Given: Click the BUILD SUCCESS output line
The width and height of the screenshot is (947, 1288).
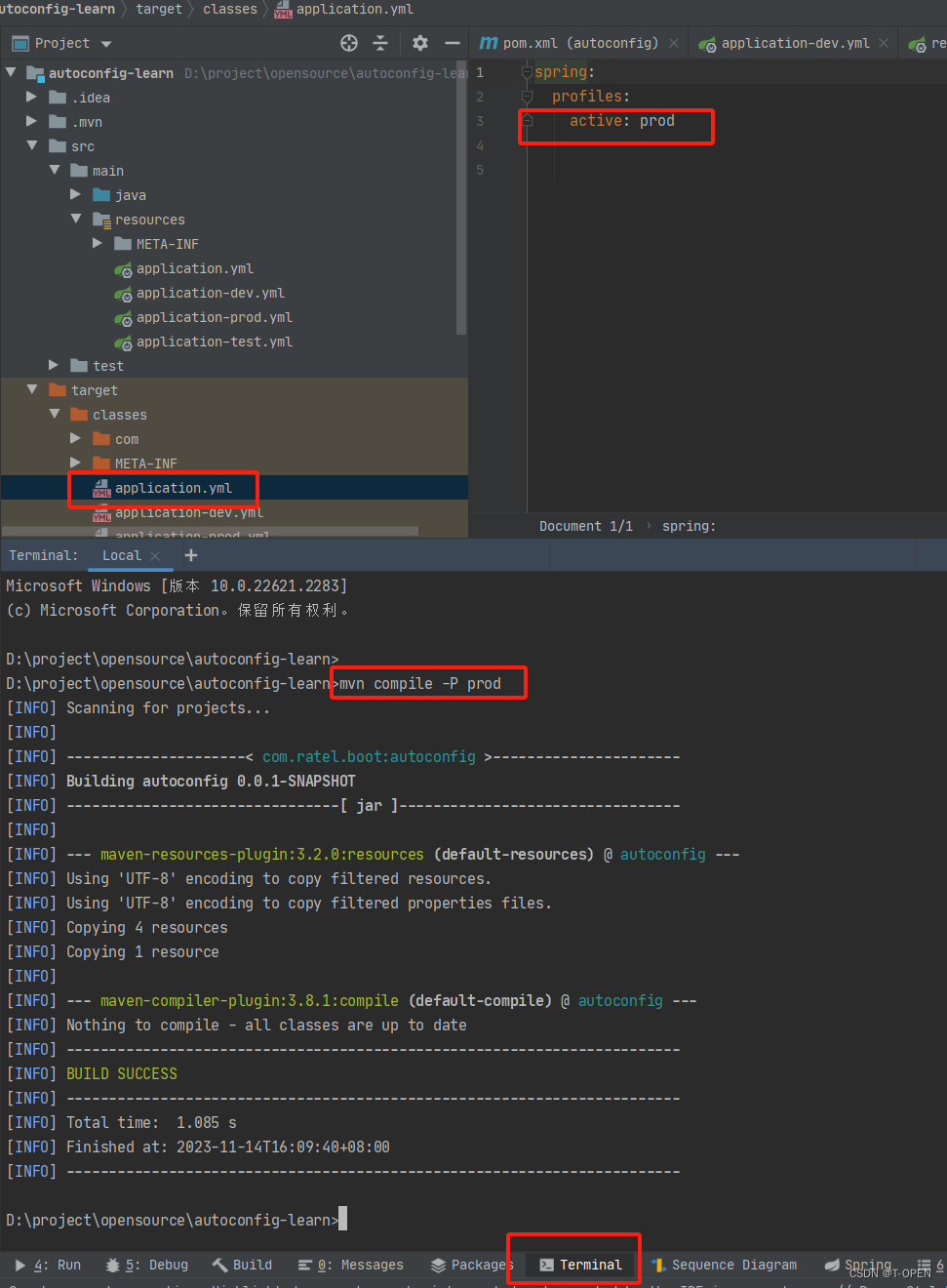Looking at the screenshot, I should click(x=122, y=1073).
